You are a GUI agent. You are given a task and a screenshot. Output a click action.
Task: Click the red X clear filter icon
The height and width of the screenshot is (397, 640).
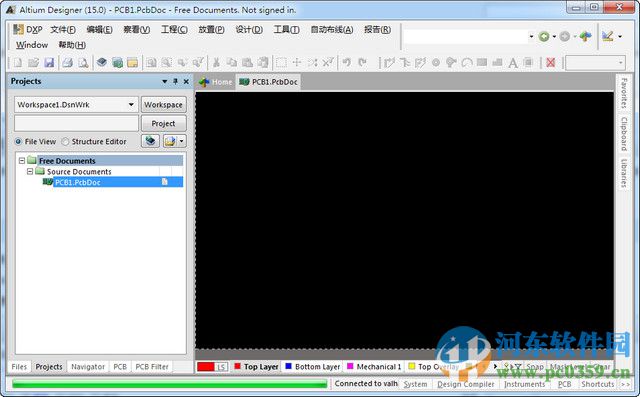(551, 62)
